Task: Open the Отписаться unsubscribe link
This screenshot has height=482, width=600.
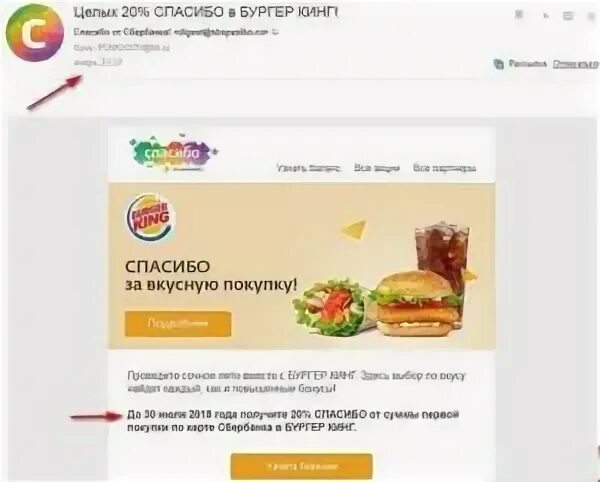Action: [x=576, y=64]
